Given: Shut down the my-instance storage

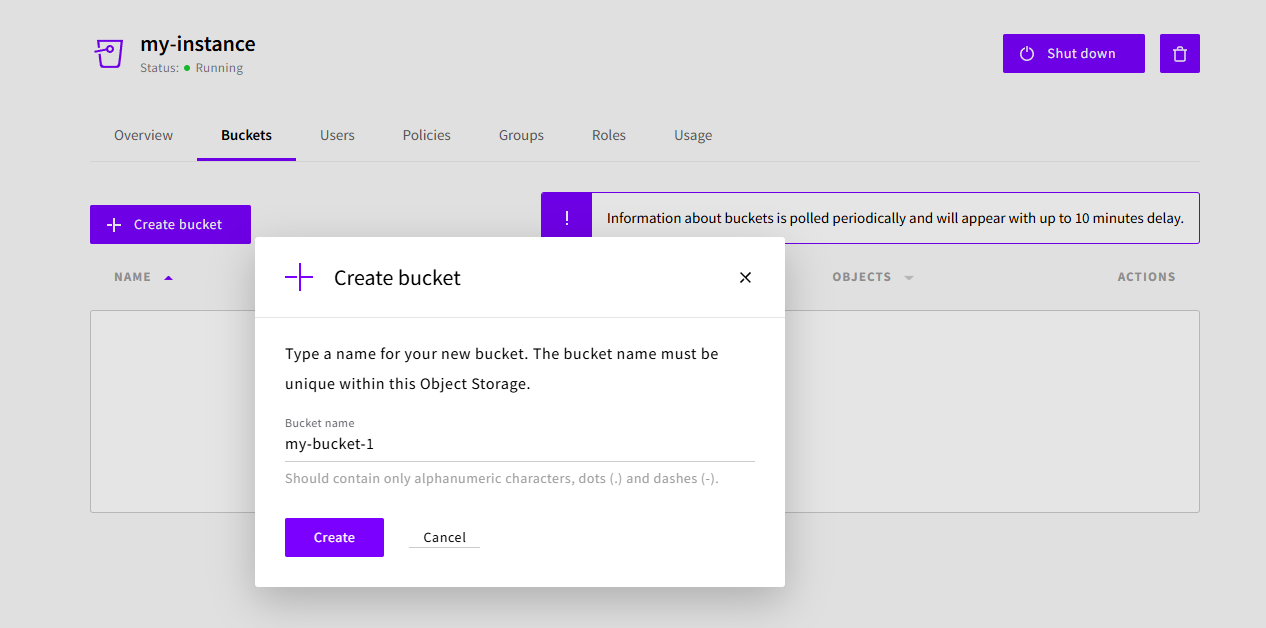Looking at the screenshot, I should pyautogui.click(x=1073, y=53).
